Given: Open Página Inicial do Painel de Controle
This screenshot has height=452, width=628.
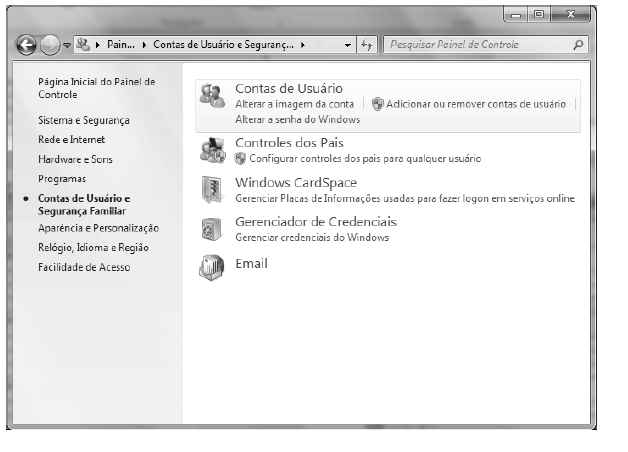Looking at the screenshot, I should (x=97, y=88).
